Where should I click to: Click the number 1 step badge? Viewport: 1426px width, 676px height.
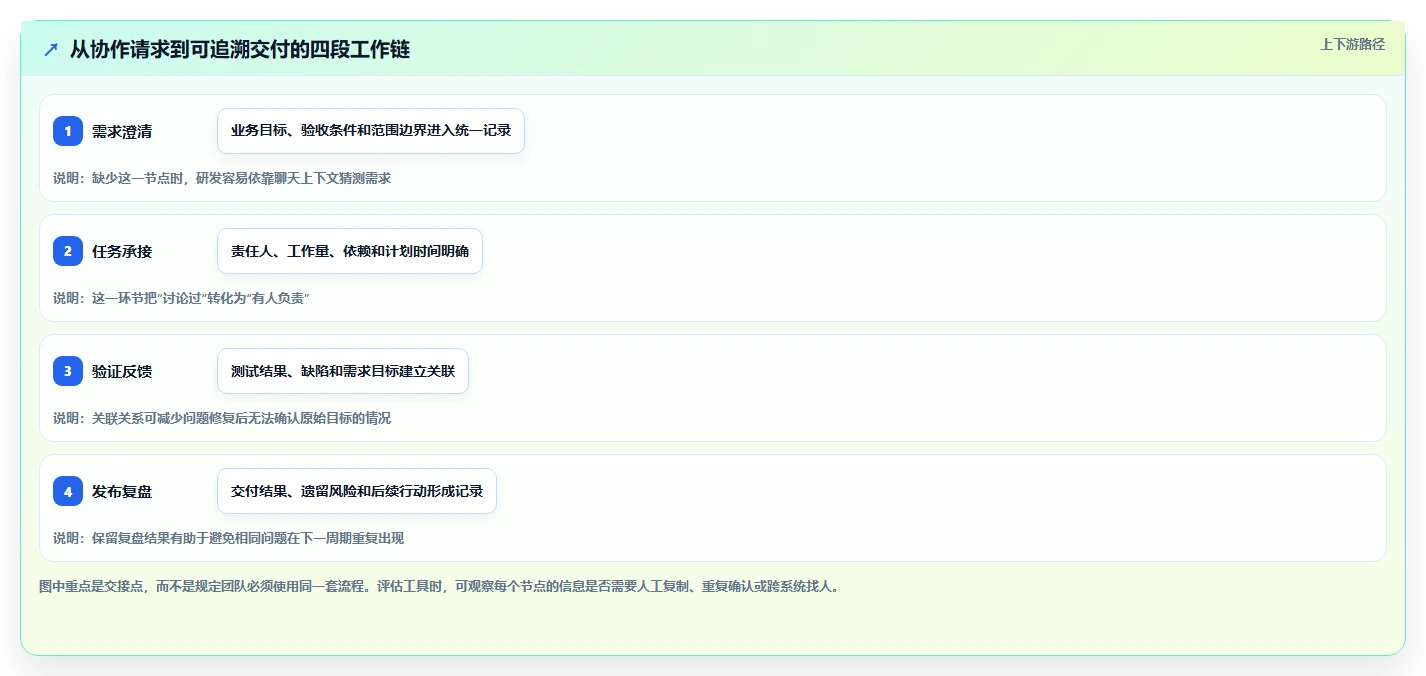pyautogui.click(x=68, y=131)
